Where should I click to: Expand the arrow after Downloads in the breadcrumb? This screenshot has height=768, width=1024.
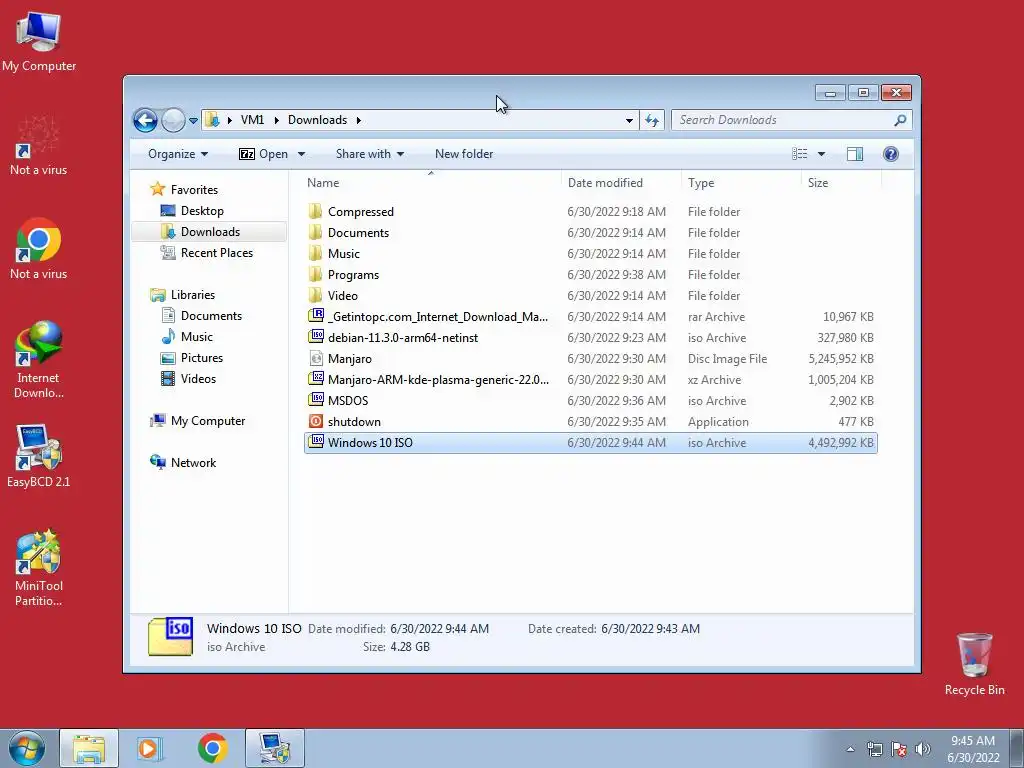pyautogui.click(x=359, y=120)
